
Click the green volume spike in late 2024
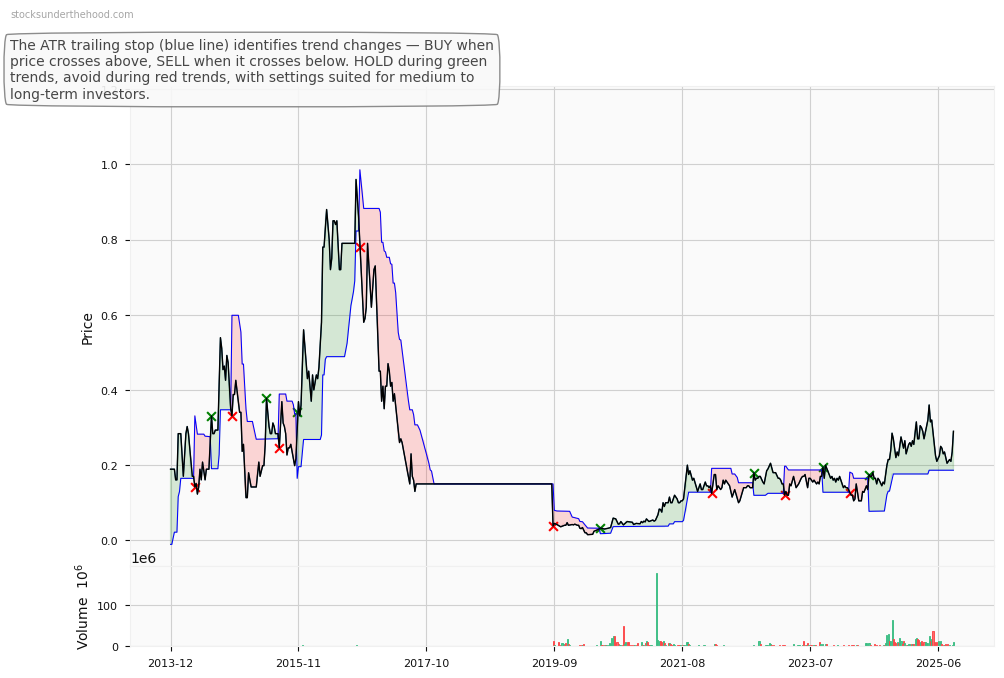click(893, 633)
